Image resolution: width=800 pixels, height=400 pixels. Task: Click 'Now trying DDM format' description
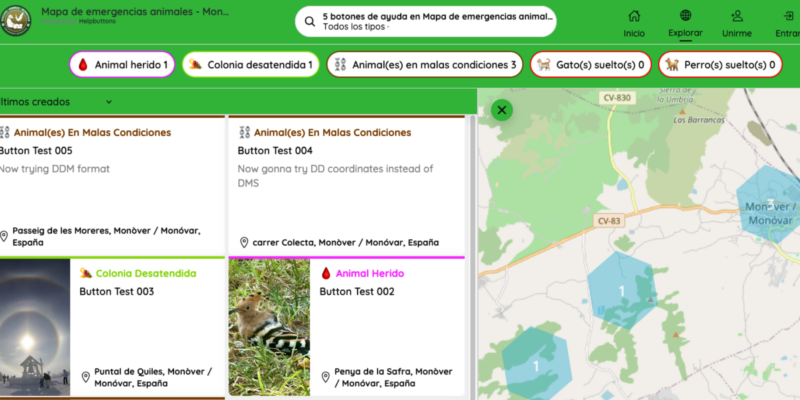(54, 169)
